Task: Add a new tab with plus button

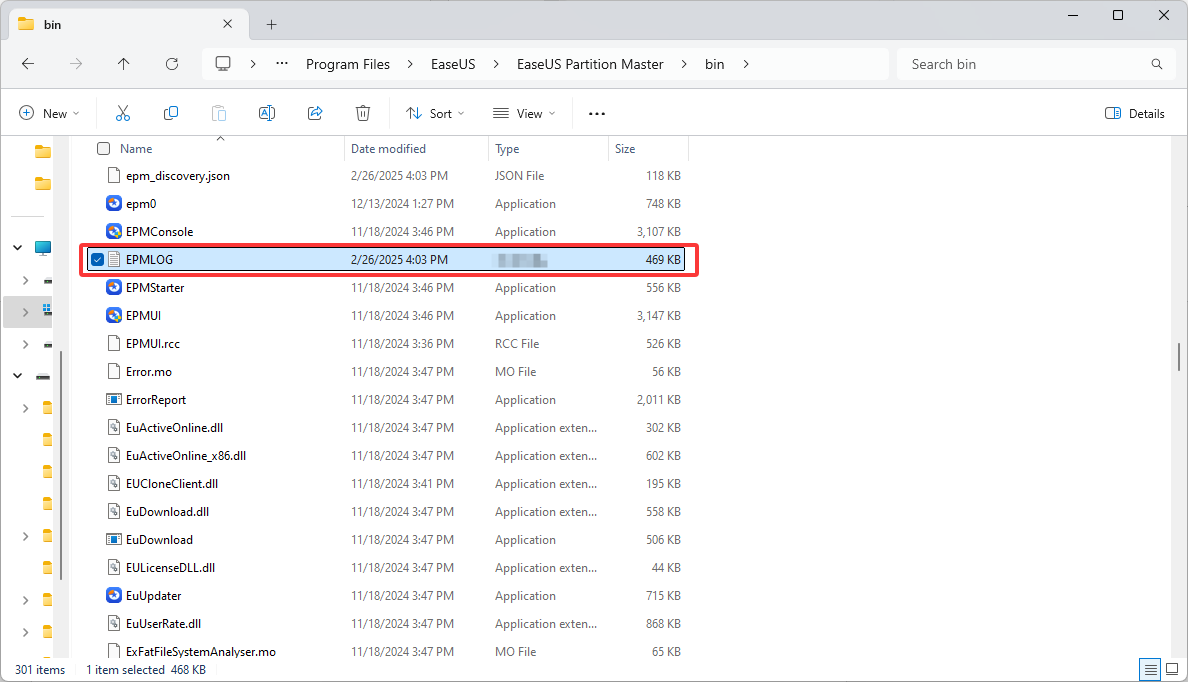Action: tap(271, 25)
